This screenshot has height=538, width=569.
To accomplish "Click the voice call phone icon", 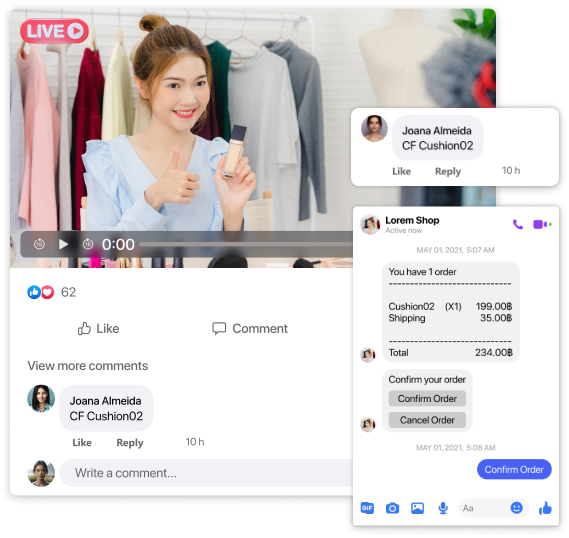I will 518,225.
